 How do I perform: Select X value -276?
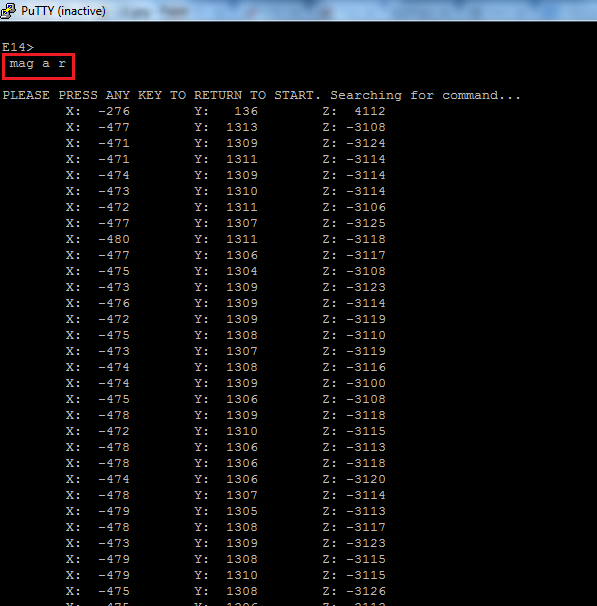click(x=114, y=111)
